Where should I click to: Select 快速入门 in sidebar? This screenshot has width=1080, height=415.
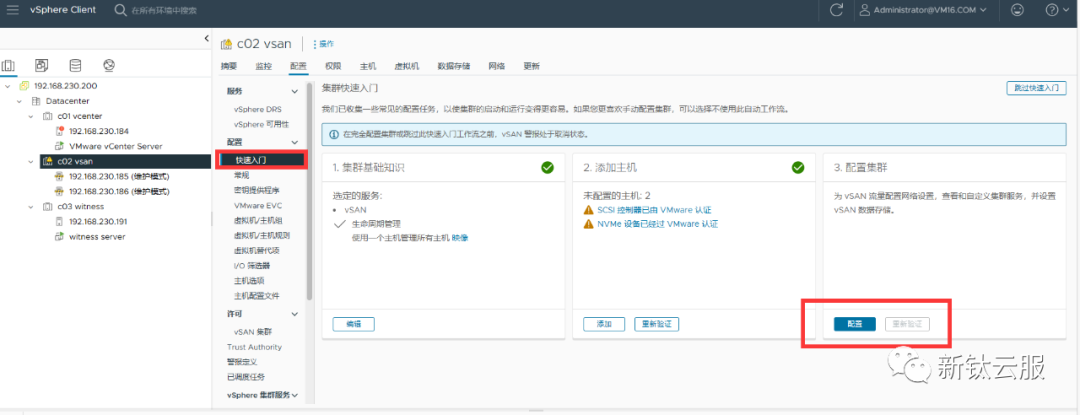pyautogui.click(x=262, y=160)
